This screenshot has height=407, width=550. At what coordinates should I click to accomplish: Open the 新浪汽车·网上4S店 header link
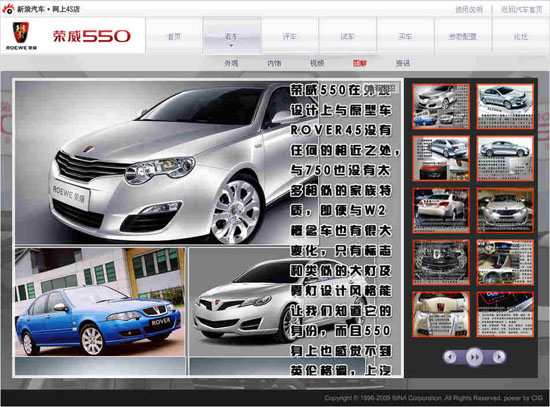[48, 9]
